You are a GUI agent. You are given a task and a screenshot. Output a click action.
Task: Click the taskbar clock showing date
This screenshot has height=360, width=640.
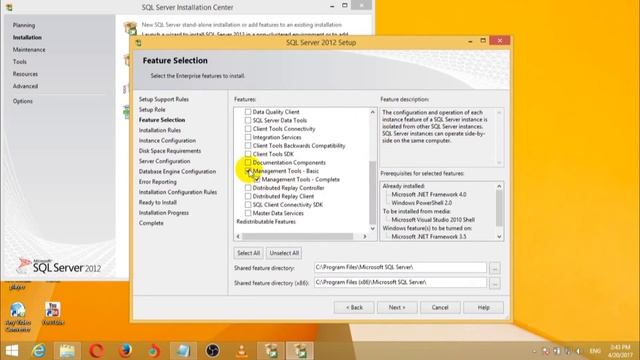click(620, 351)
